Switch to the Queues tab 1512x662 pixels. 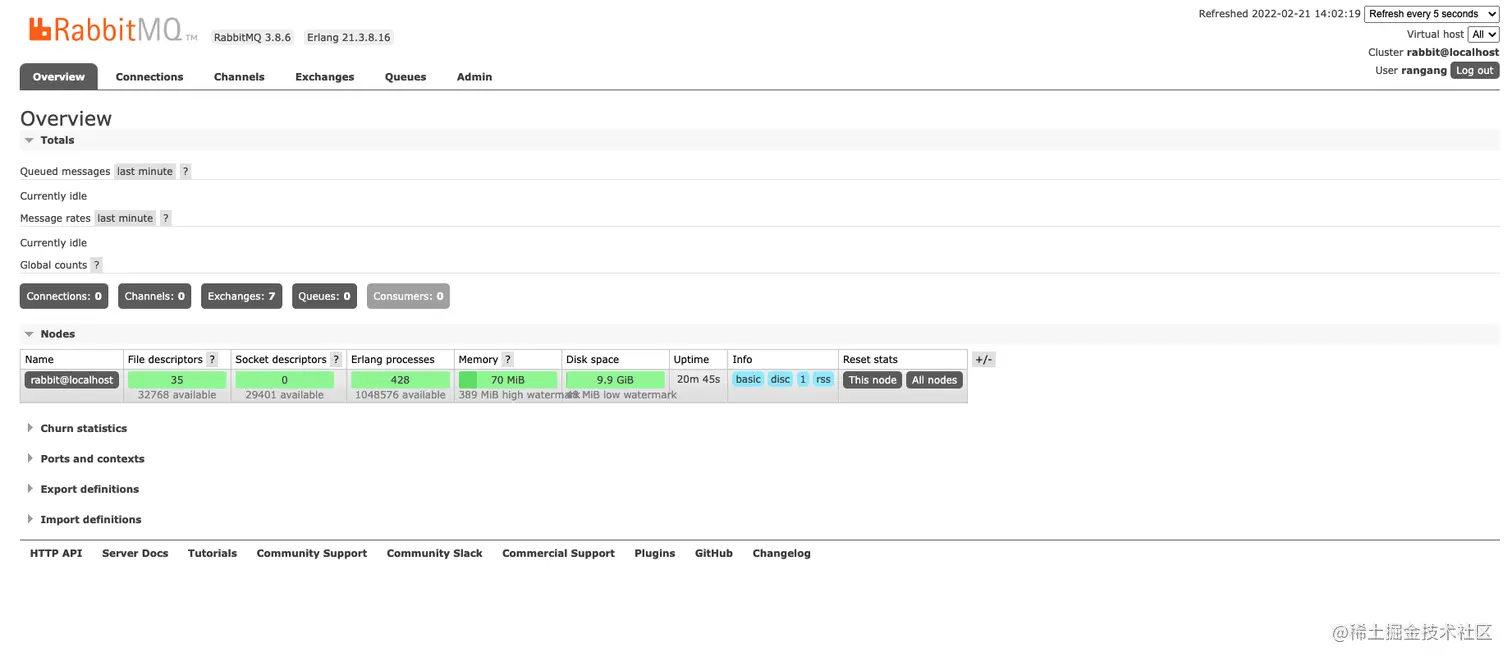(406, 77)
